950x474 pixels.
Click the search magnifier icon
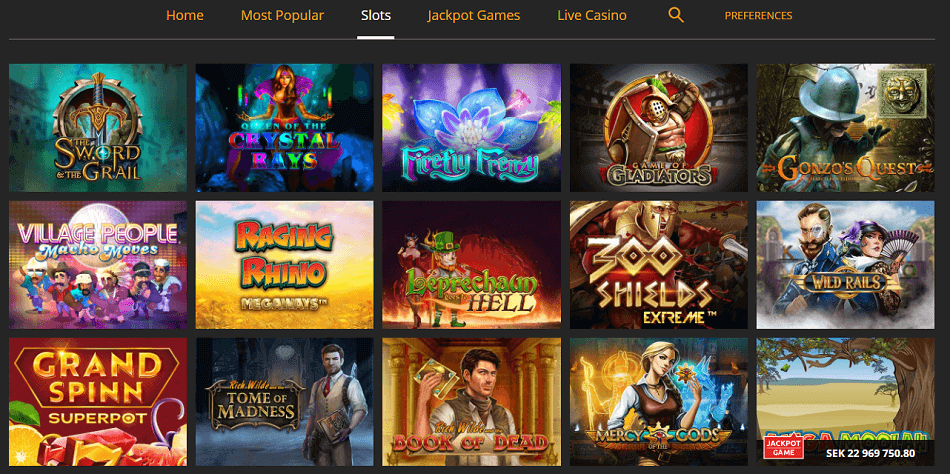(676, 15)
